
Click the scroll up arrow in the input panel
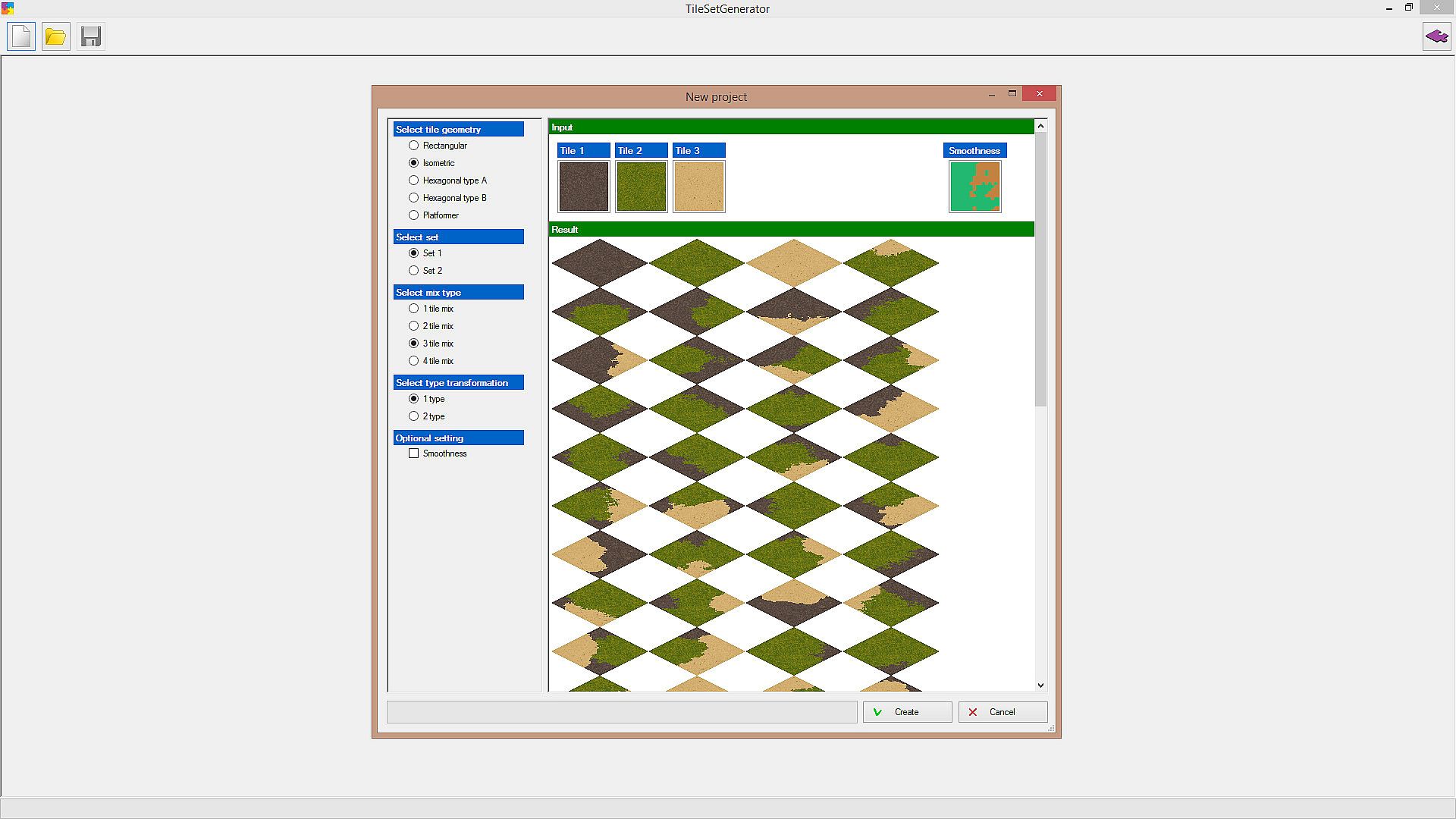tap(1040, 126)
